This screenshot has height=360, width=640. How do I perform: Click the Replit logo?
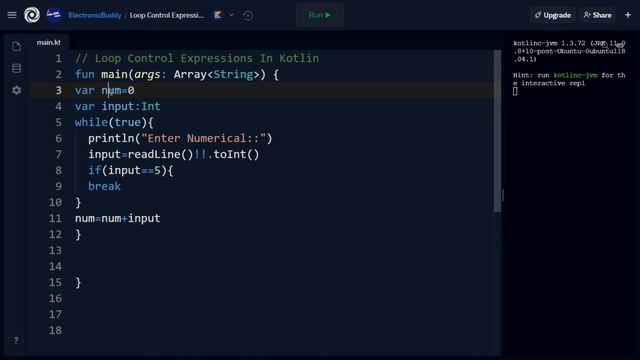click(32, 15)
